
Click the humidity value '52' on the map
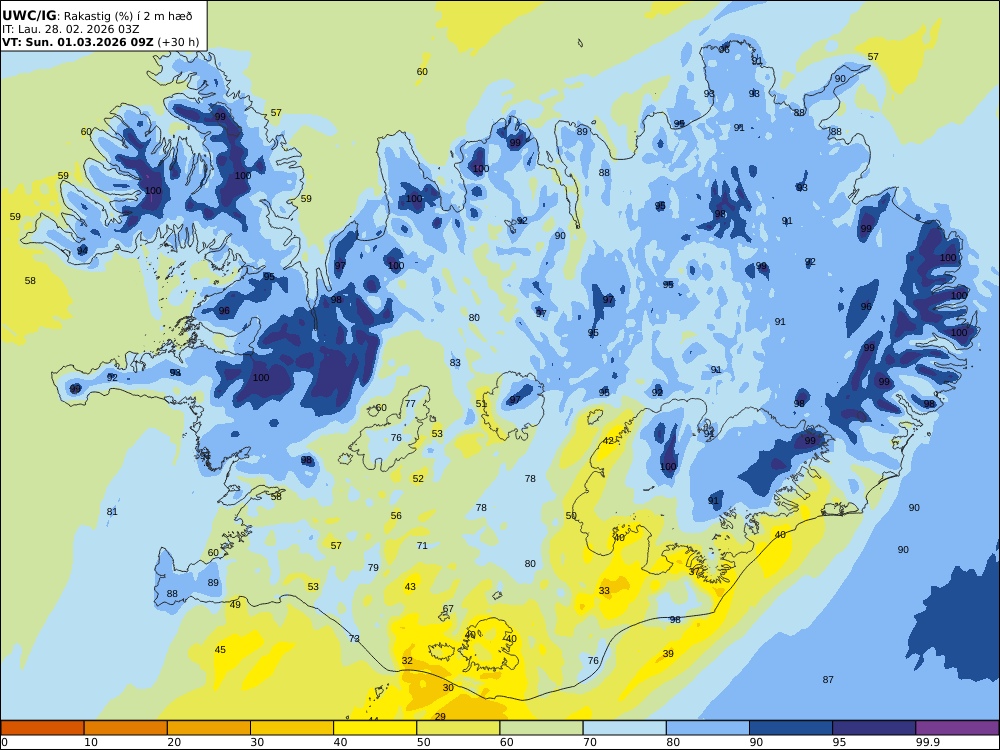pos(418,478)
